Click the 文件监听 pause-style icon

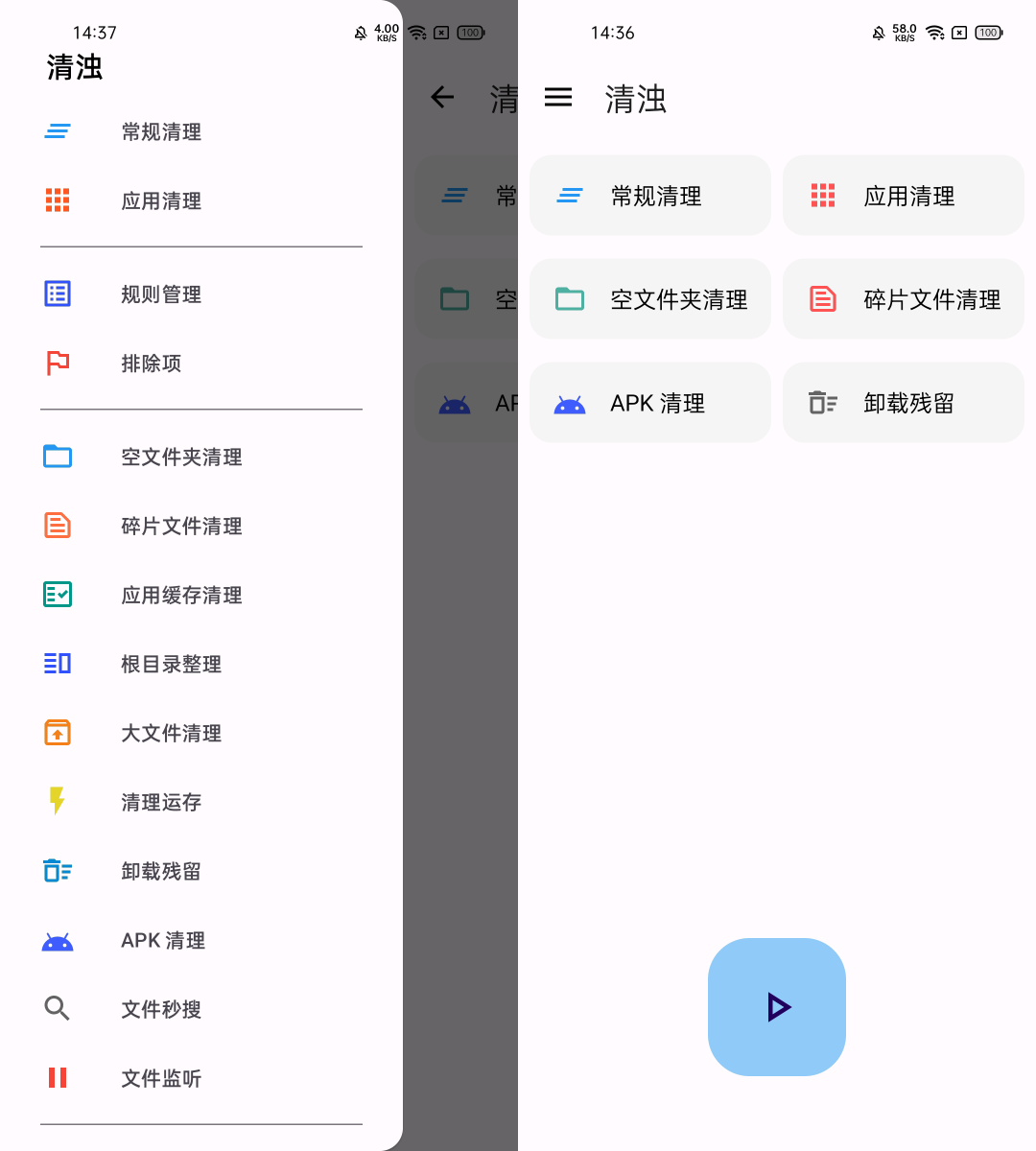[x=58, y=1078]
